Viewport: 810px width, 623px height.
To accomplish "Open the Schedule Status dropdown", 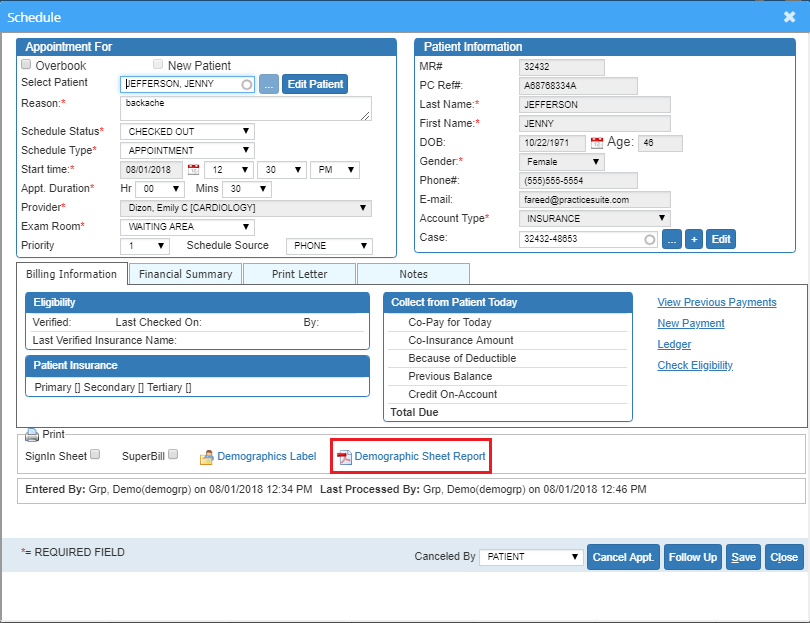I will click(x=187, y=132).
